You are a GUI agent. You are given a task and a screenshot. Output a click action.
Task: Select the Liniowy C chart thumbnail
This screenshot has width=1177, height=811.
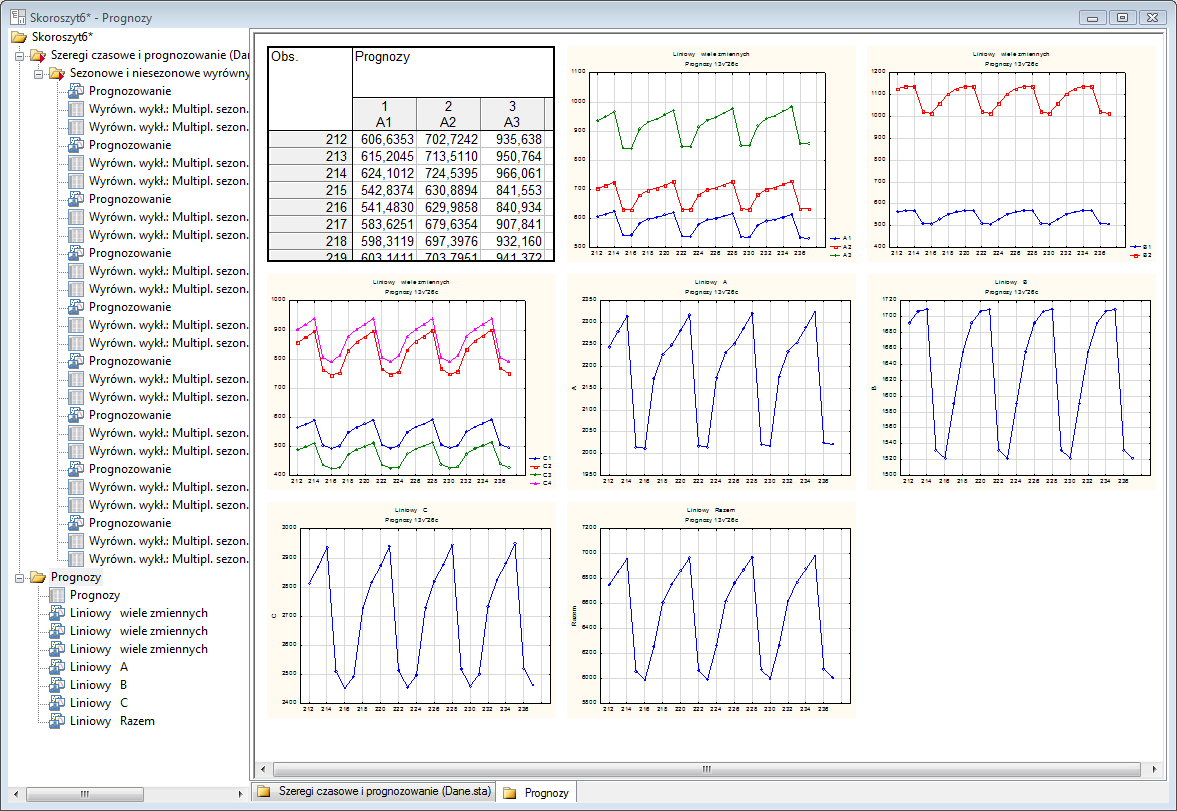pos(411,610)
